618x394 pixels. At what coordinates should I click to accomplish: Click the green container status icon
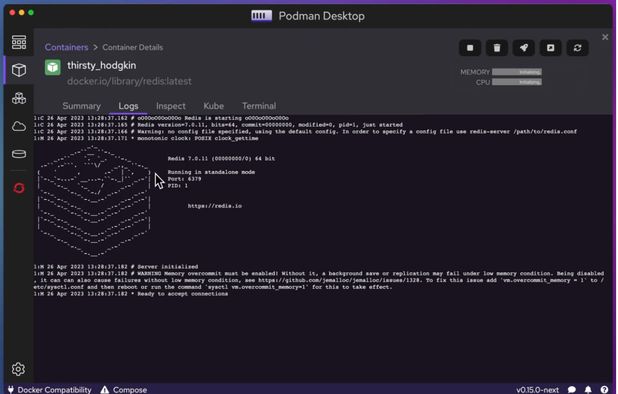tap(52, 67)
